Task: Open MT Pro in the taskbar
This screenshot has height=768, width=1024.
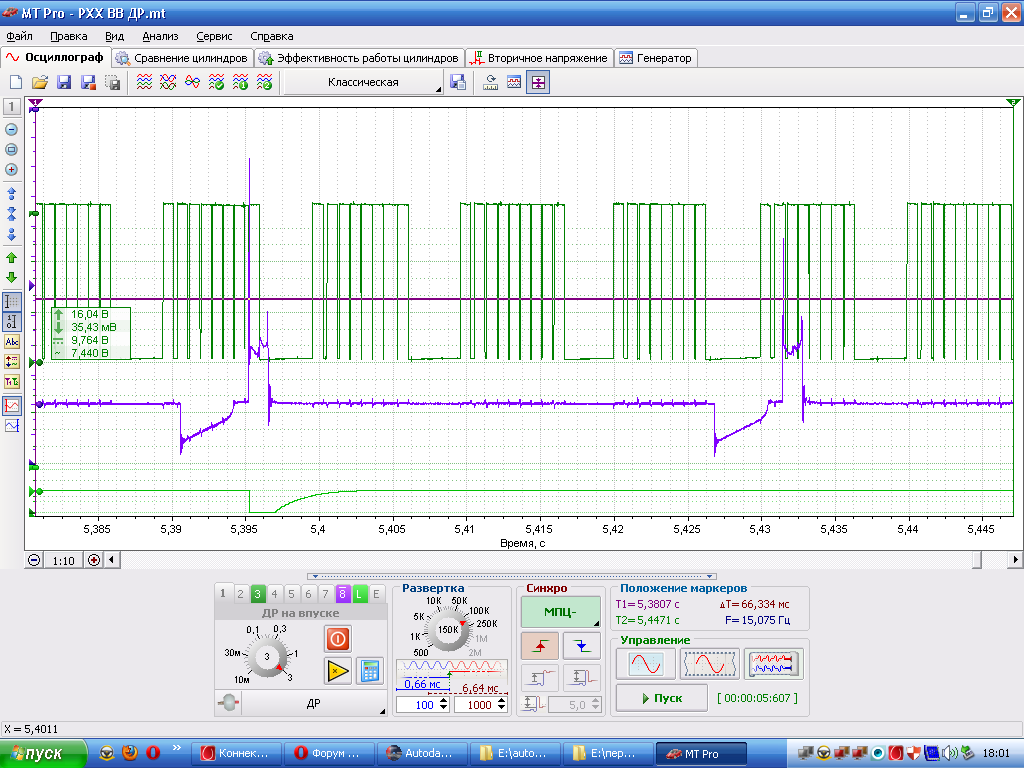Action: [700, 754]
